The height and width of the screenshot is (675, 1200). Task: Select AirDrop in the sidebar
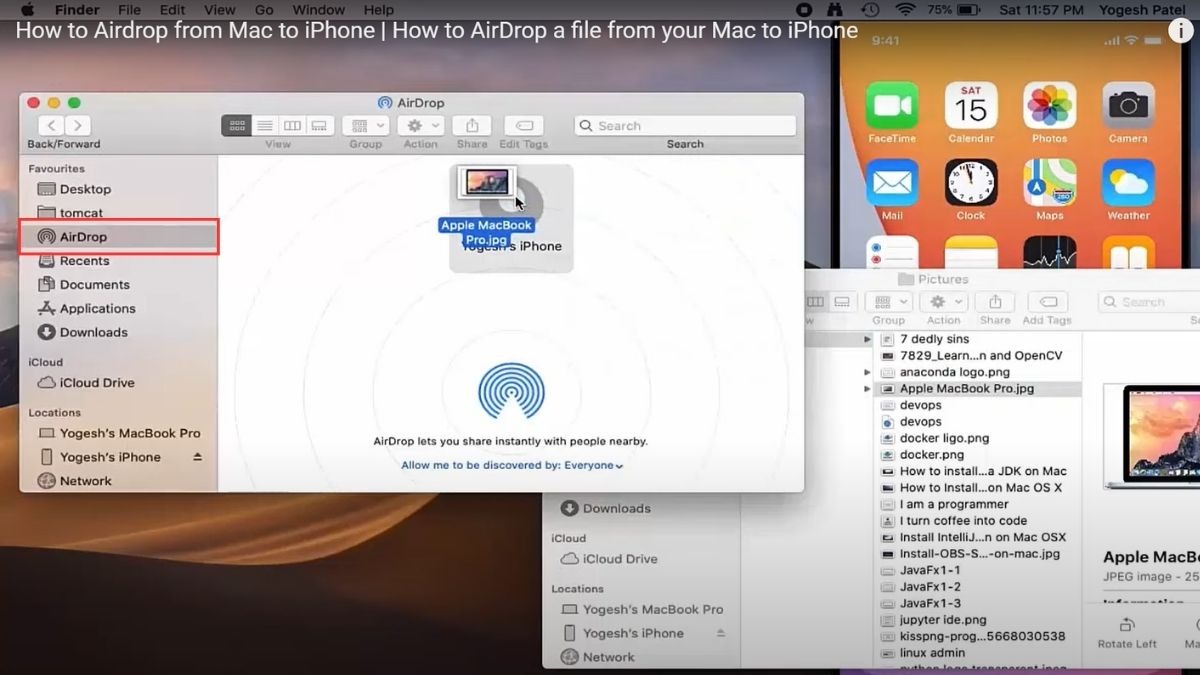click(x=118, y=237)
